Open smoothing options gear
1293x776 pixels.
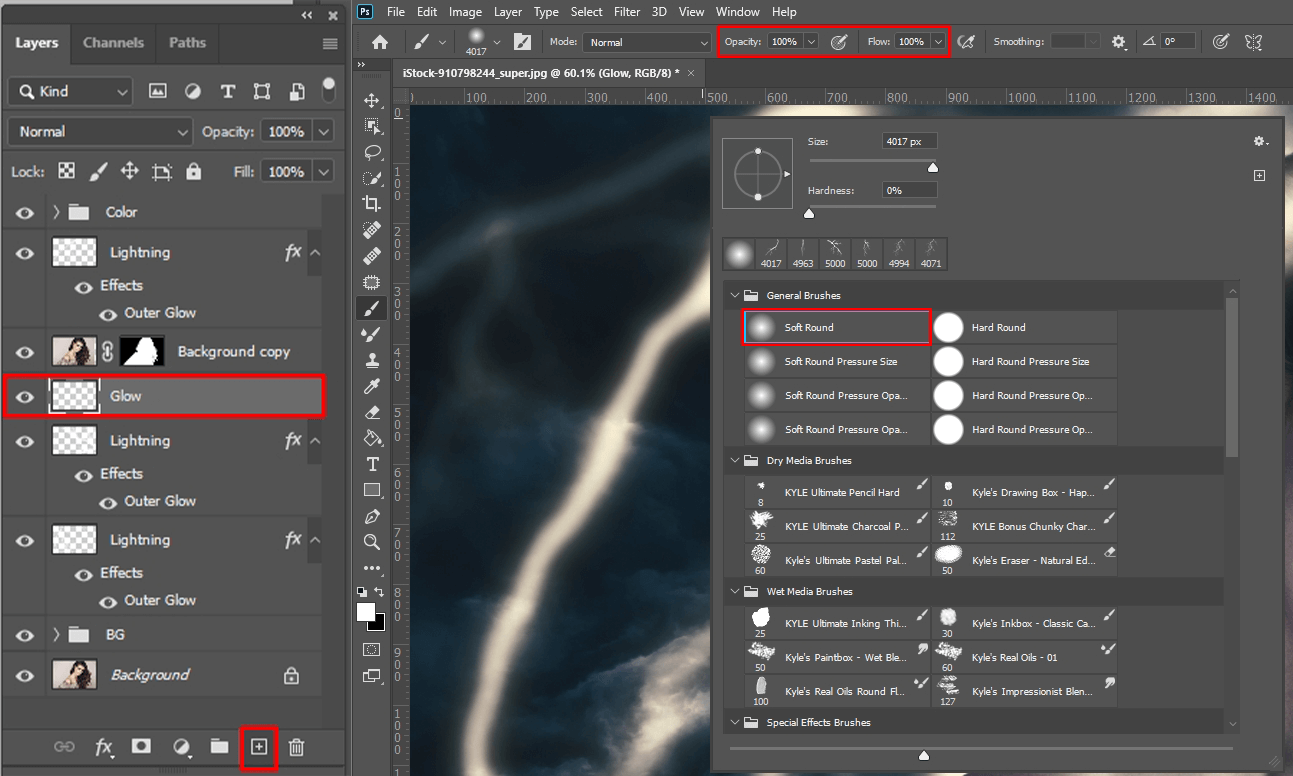point(1119,42)
